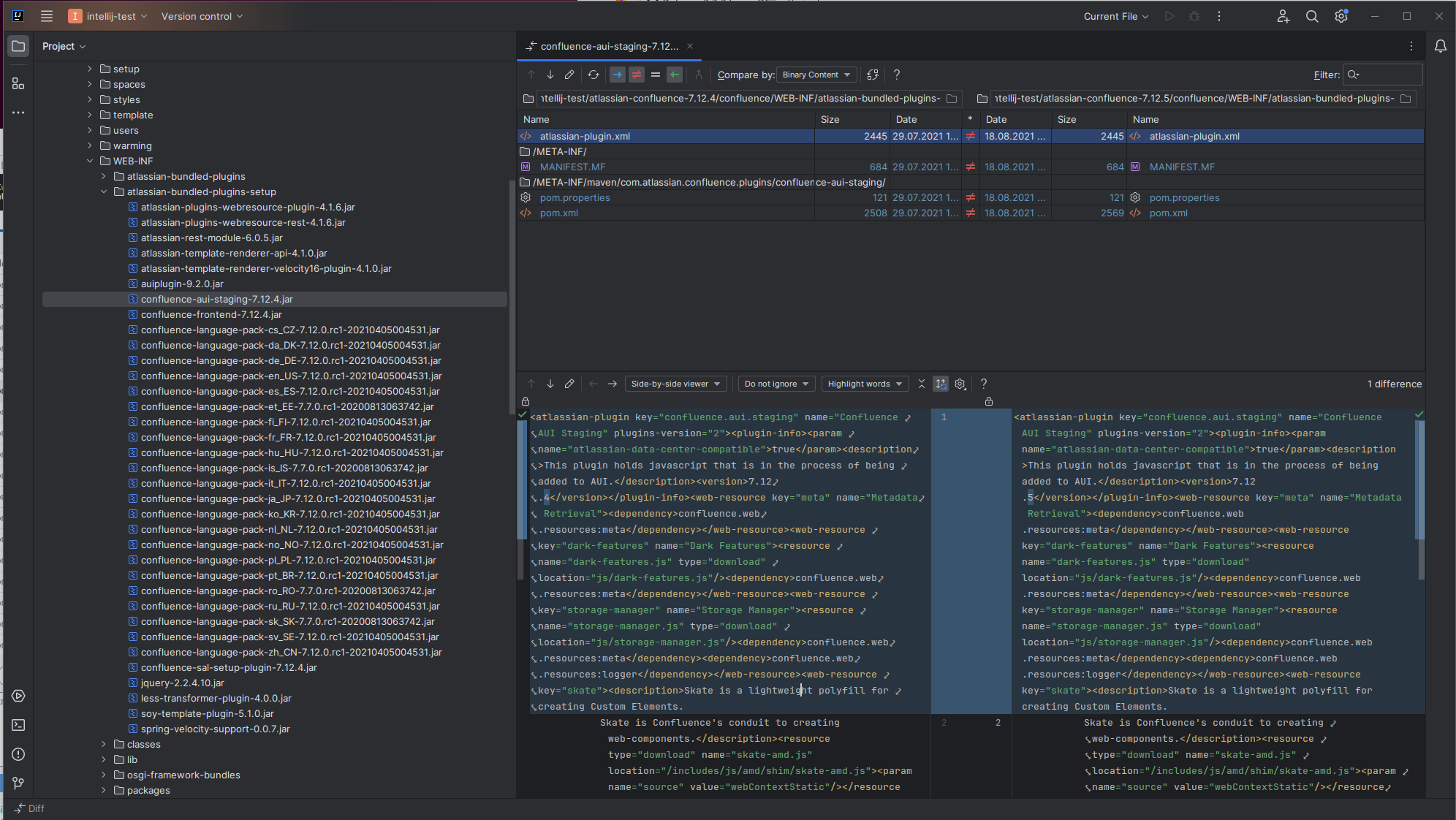Click compare next file arrow in viewer toolbar

pyautogui.click(x=613, y=384)
